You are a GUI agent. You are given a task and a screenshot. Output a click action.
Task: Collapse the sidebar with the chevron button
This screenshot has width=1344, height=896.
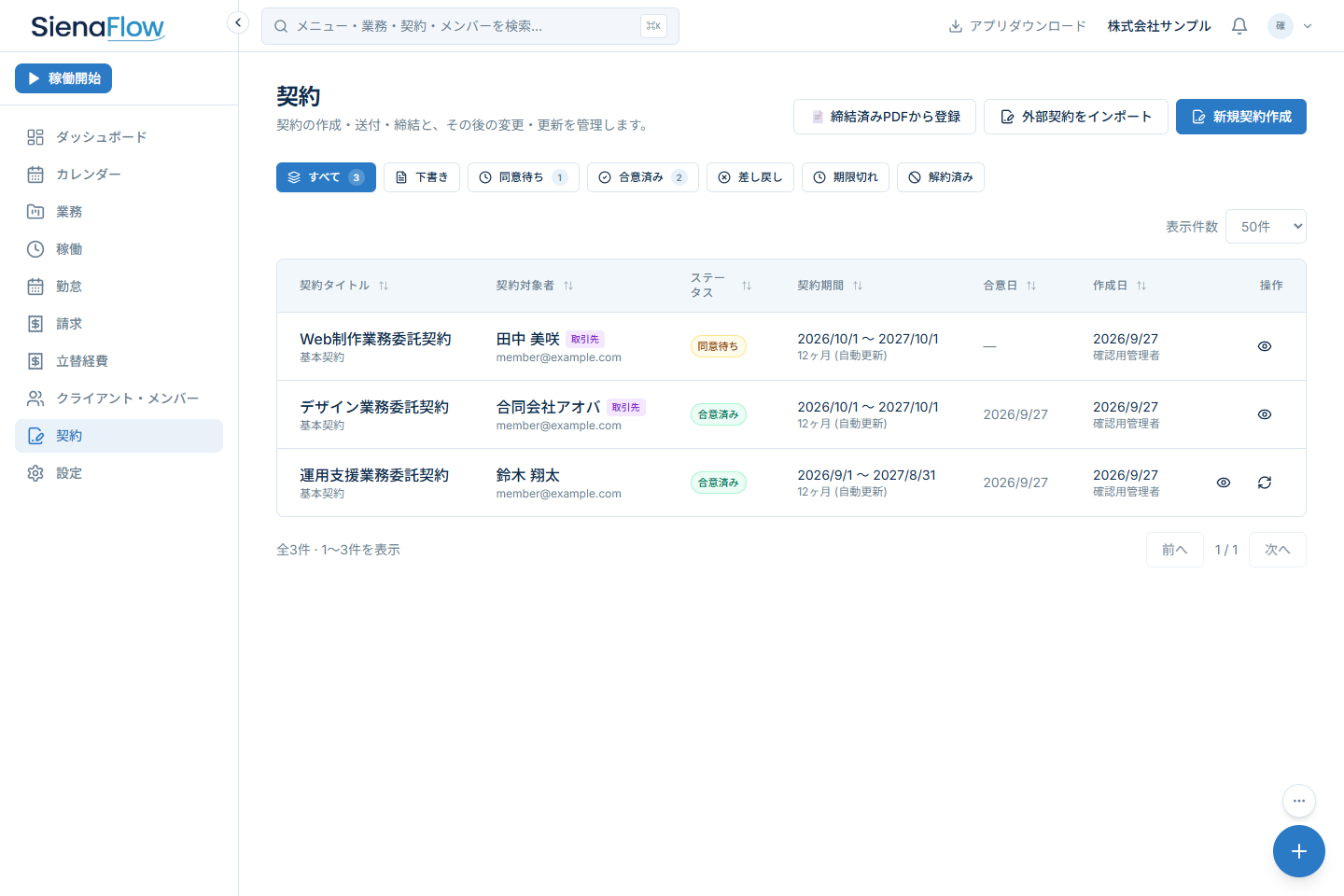click(238, 22)
